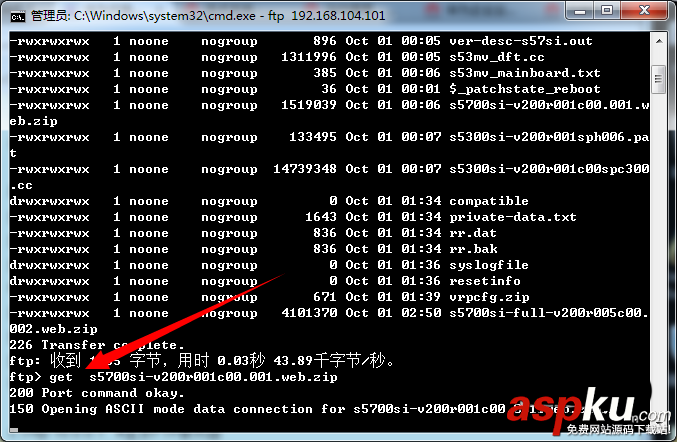Click the file size 133495
The image size is (677, 442).
tap(313, 137)
